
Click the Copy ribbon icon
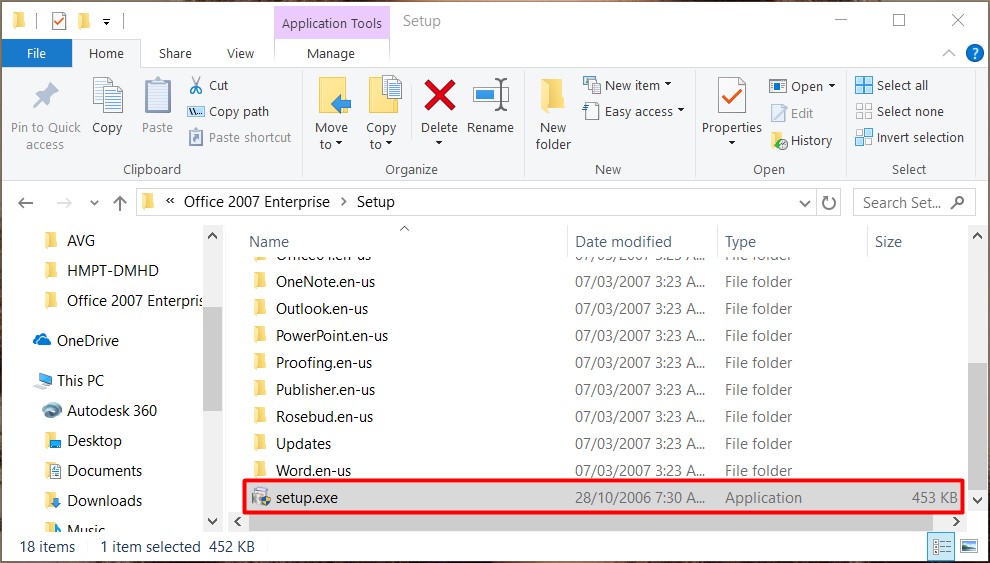coord(107,97)
